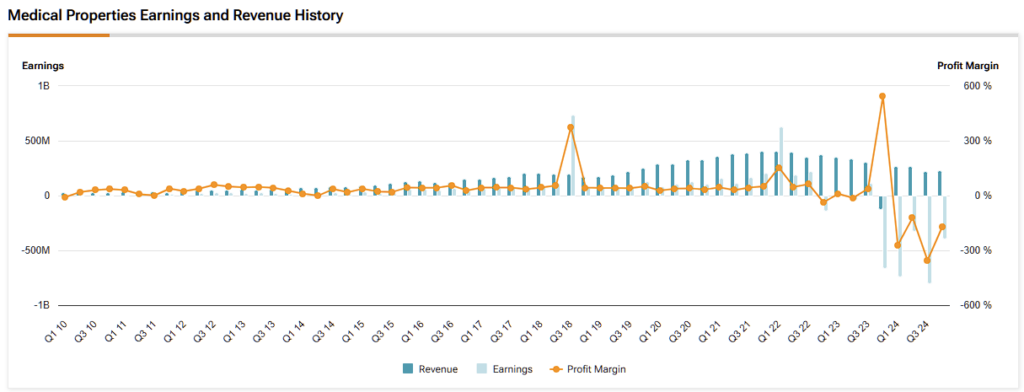1024x392 pixels.
Task: Click the tallest Earnings bar in 2018
Action: [x=573, y=155]
